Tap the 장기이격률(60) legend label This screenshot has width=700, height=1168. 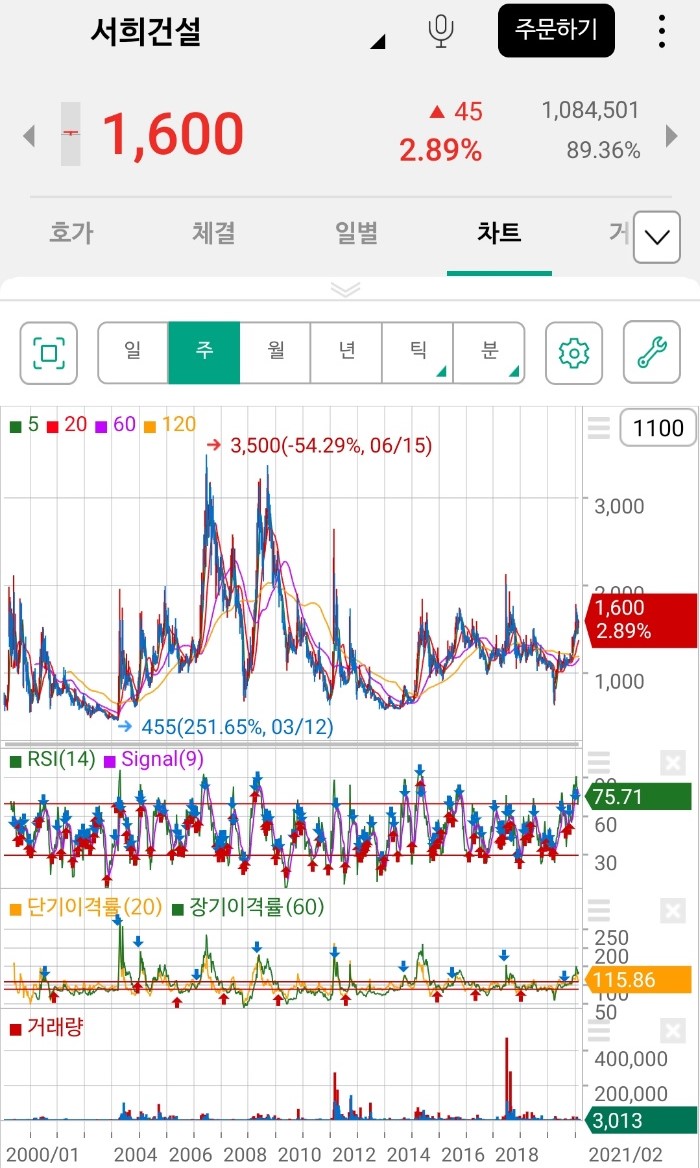(248, 907)
